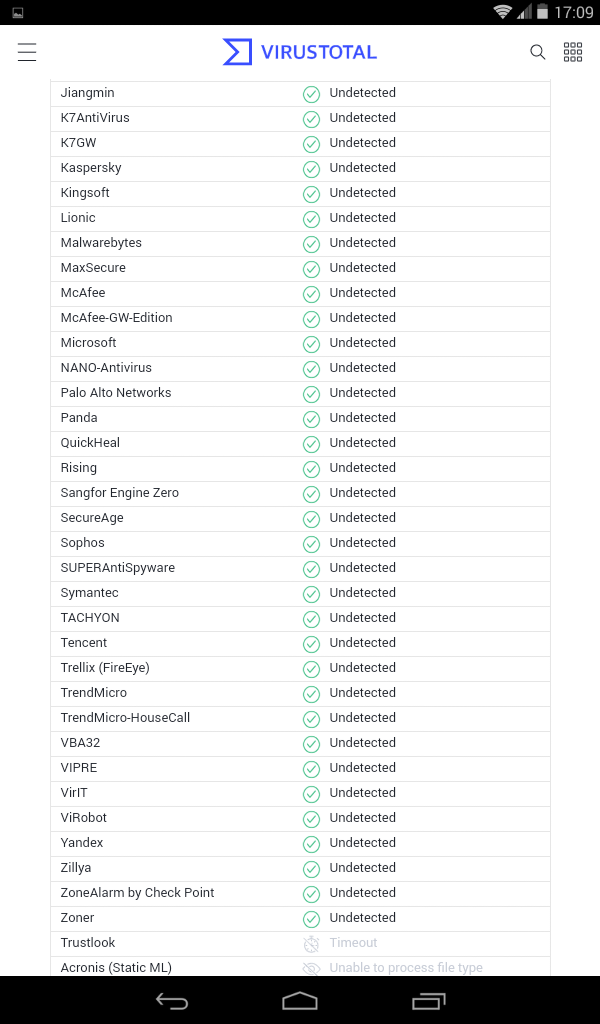Click the VirusTotal logo
Image resolution: width=600 pixels, height=1024 pixels.
pos(237,52)
